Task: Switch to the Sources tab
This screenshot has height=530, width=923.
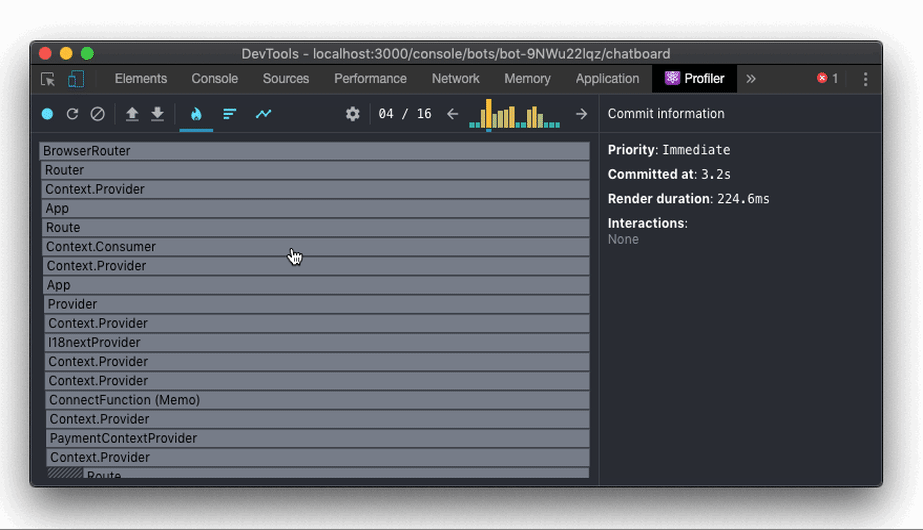Action: coord(285,78)
